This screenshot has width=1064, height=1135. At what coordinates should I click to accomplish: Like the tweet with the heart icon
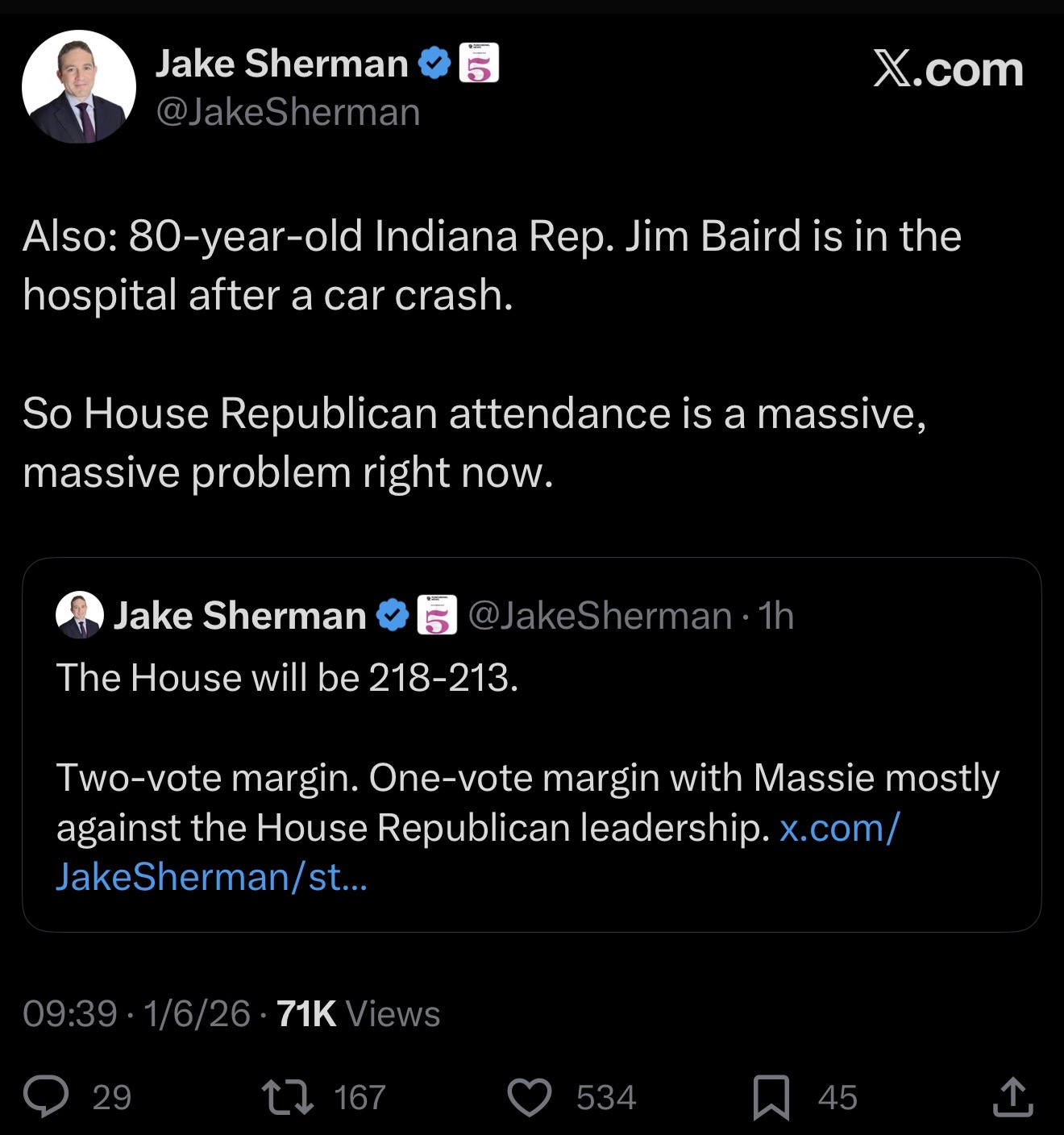pos(529,1097)
